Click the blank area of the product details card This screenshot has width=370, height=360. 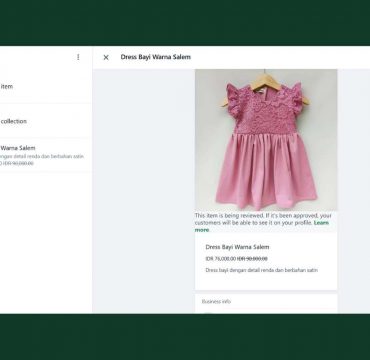266,282
